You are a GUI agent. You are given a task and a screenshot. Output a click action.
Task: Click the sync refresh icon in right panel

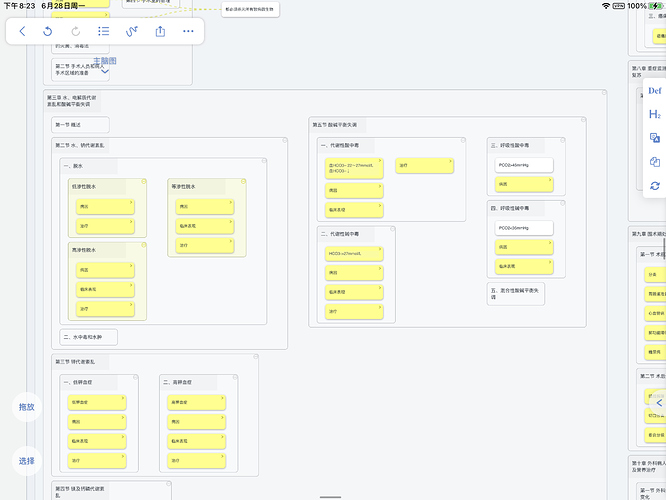(655, 186)
